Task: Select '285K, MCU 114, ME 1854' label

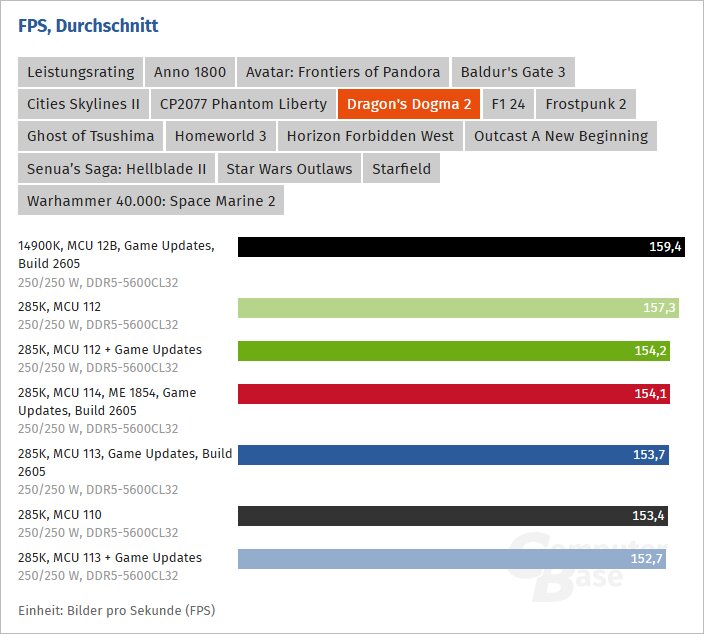Action: [107, 402]
